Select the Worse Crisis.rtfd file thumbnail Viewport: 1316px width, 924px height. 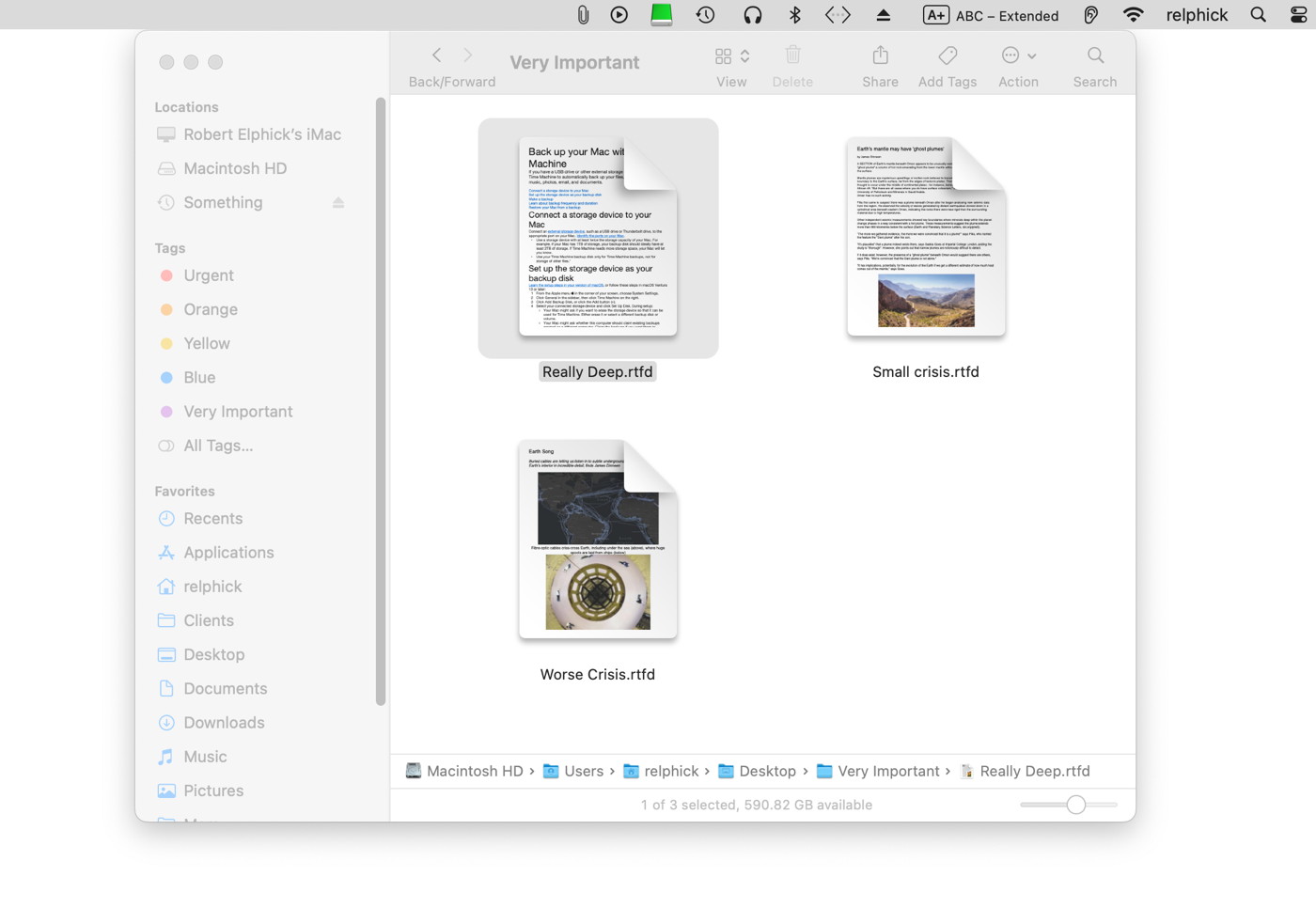pos(598,540)
